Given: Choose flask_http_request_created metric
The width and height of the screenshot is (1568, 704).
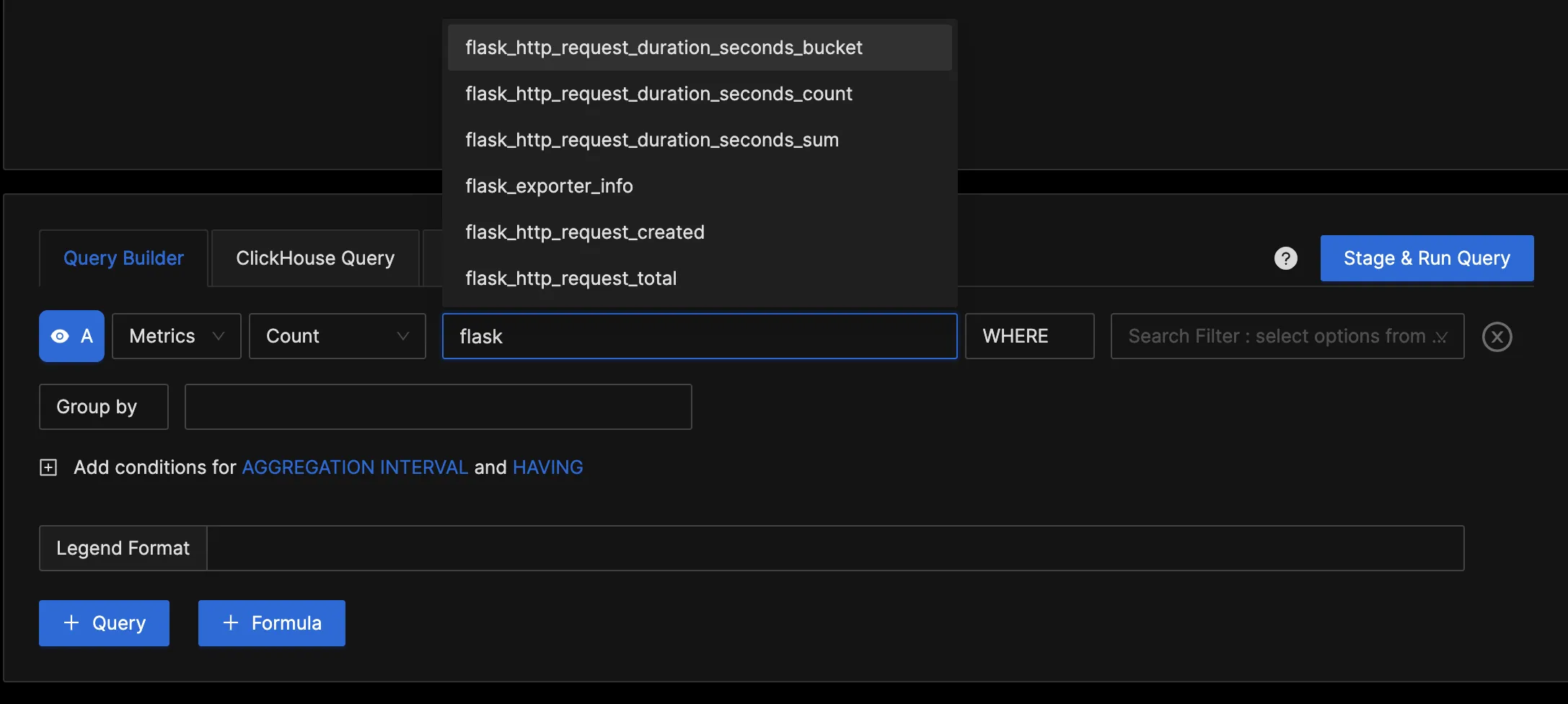Looking at the screenshot, I should (700, 232).
